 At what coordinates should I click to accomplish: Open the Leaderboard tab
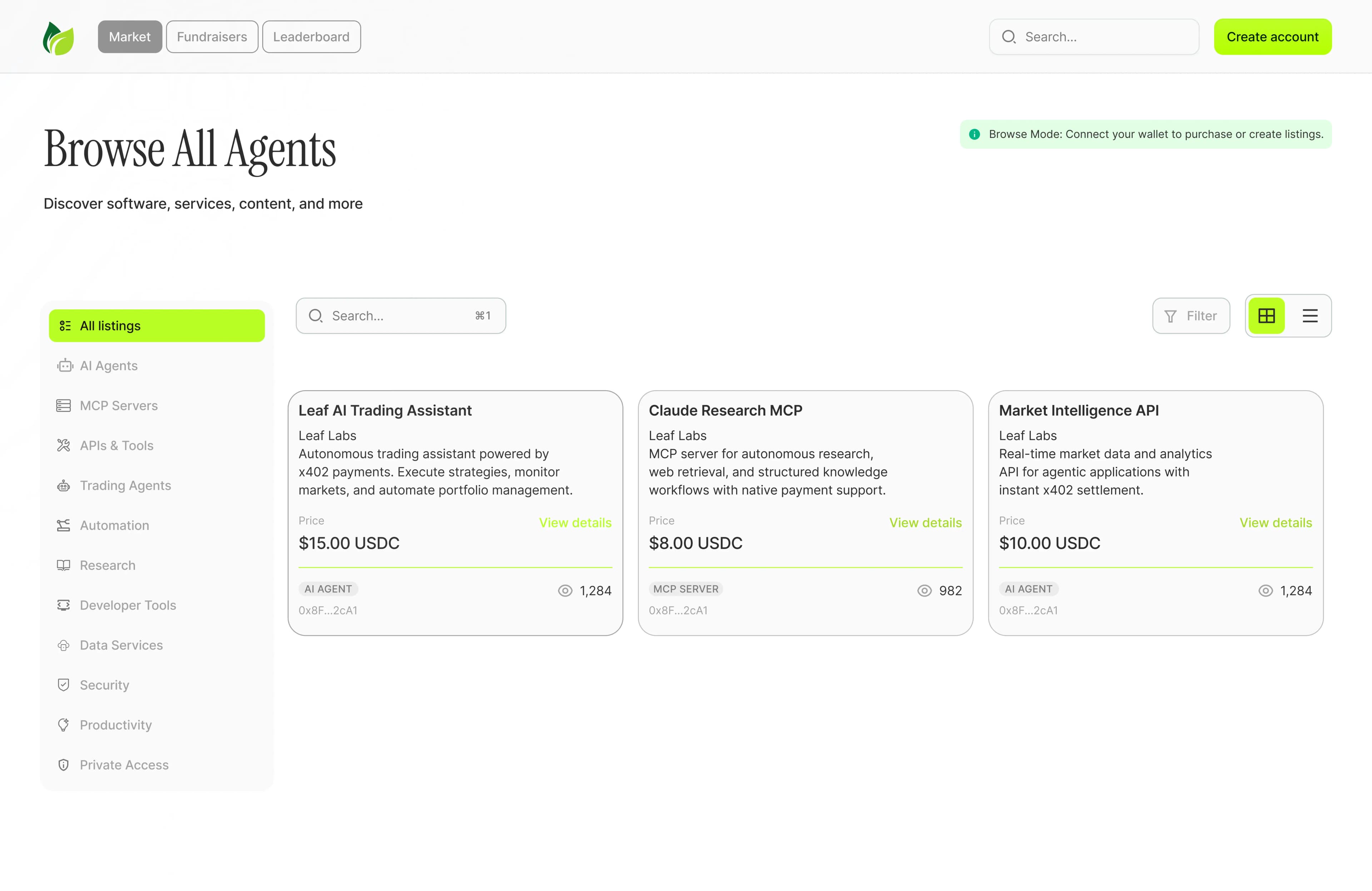[x=311, y=37]
